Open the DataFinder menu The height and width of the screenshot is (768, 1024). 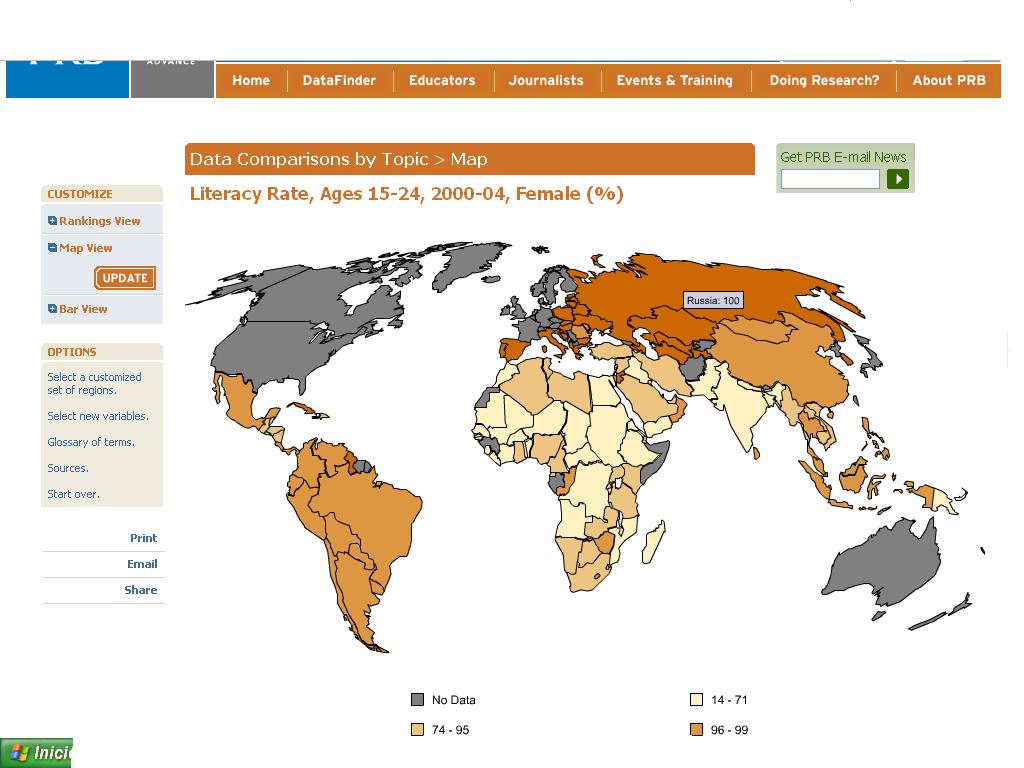[339, 80]
